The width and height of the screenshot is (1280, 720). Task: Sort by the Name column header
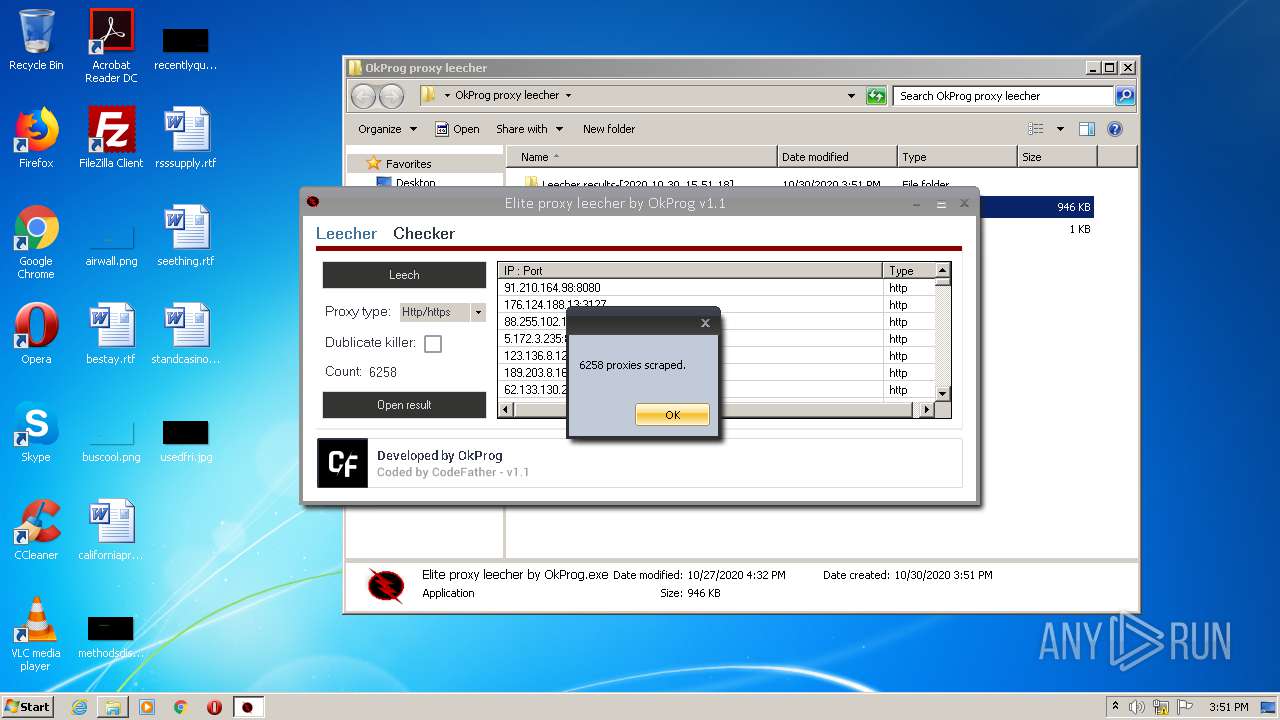642,157
